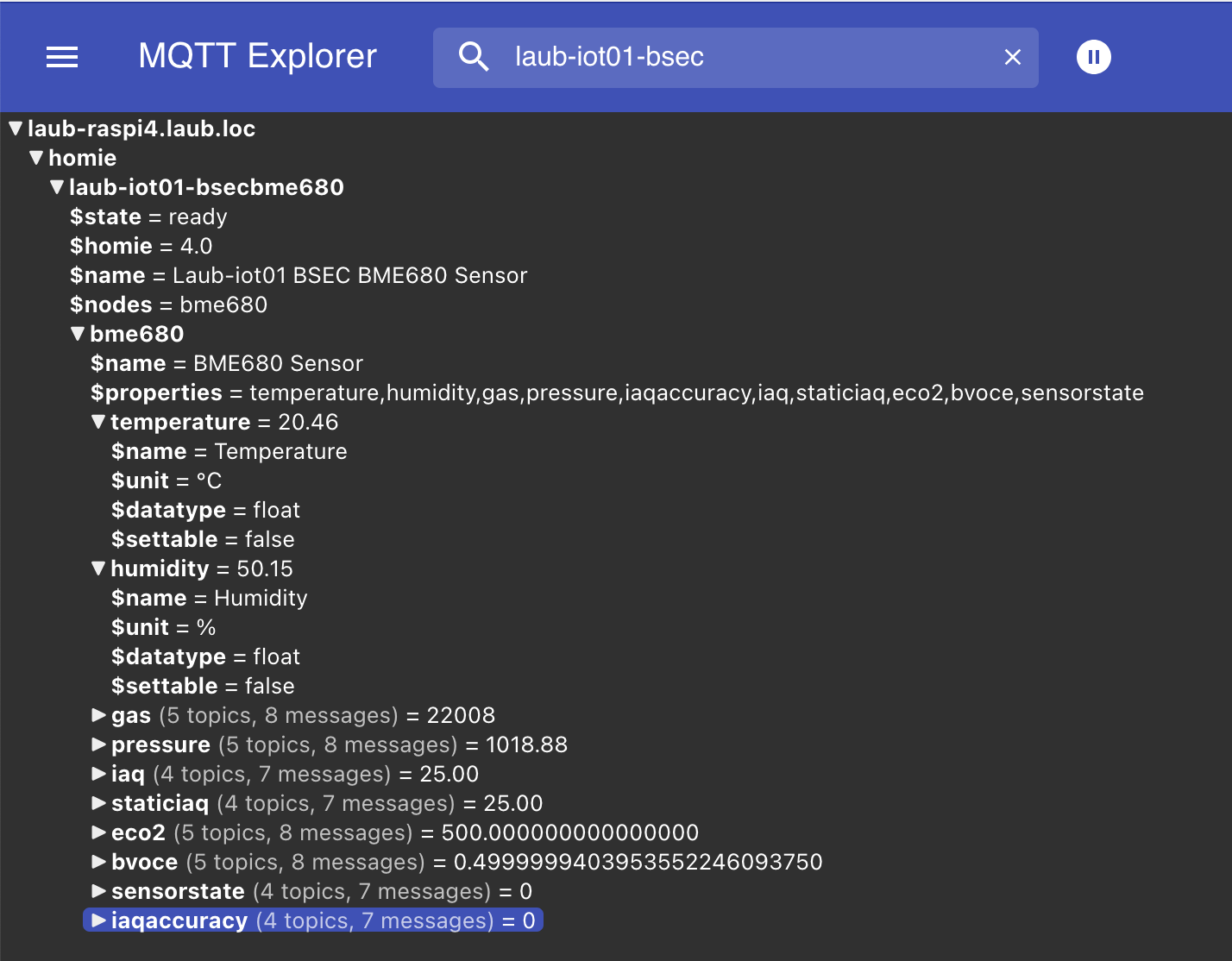This screenshot has width=1232, height=961.
Task: Collapse the bme680 node
Action: [x=78, y=334]
